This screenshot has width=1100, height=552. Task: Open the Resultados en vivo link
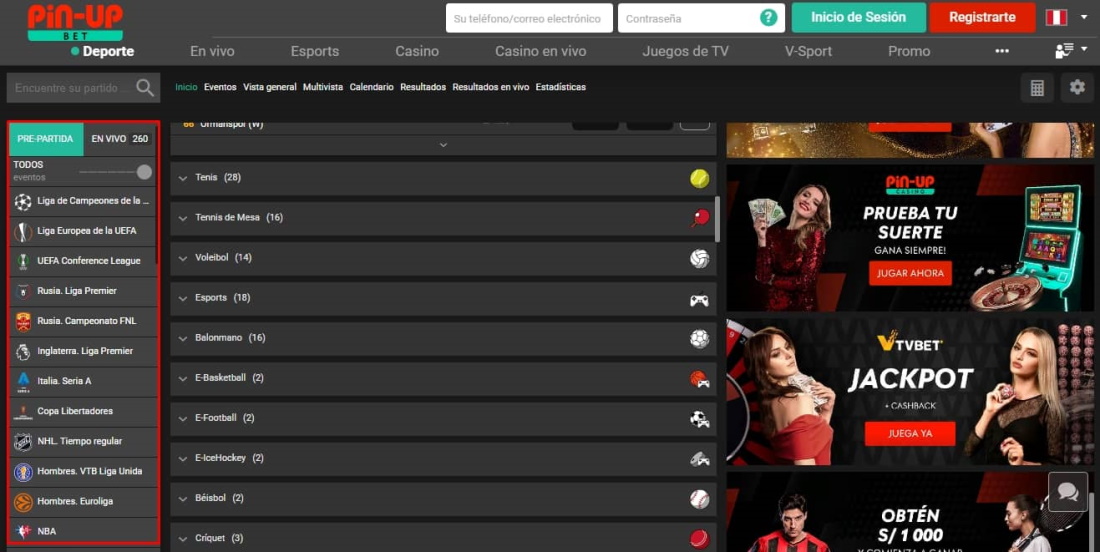click(x=490, y=87)
